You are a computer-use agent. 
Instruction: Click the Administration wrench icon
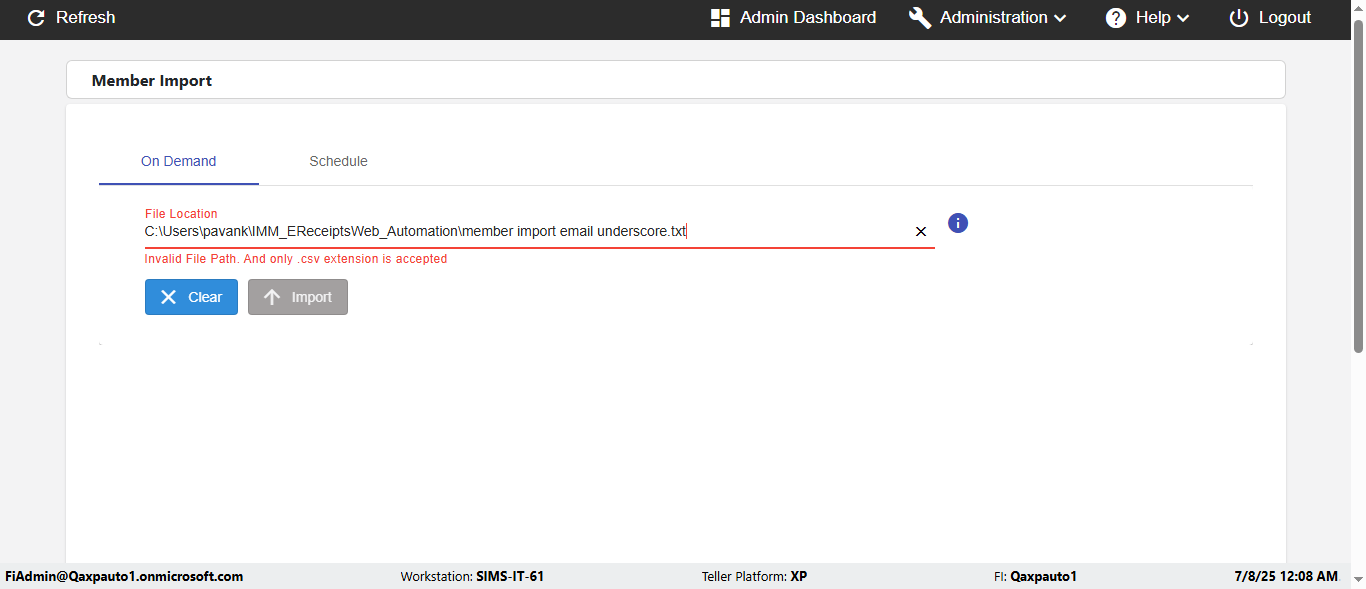coord(920,18)
